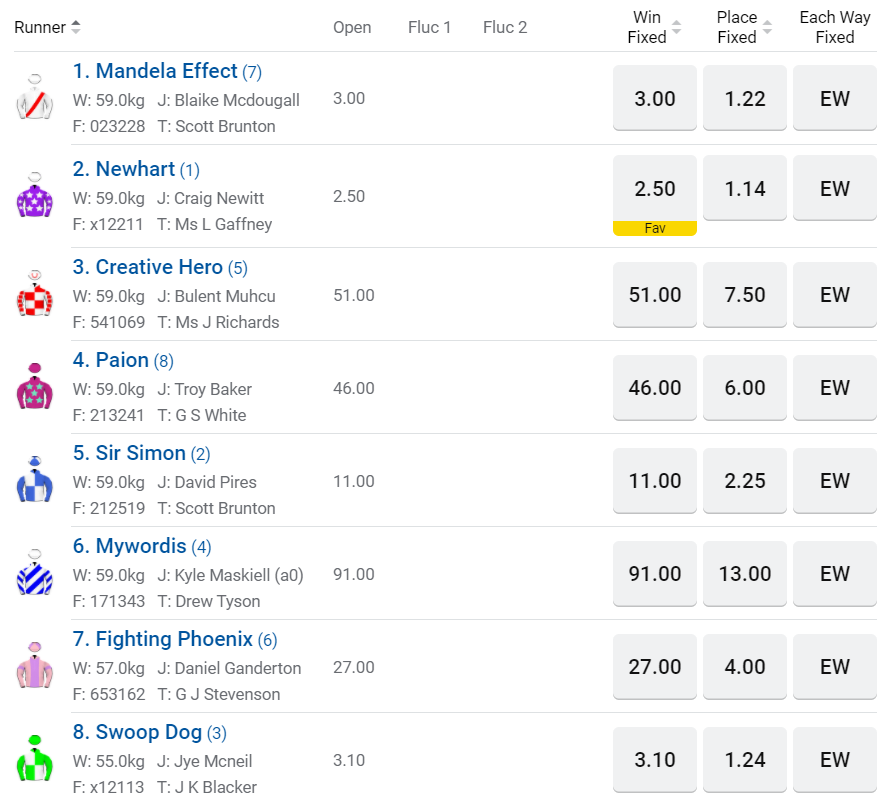Select Sir Simon win odds 11.00
This screenshot has height=801, width=890.
click(655, 481)
